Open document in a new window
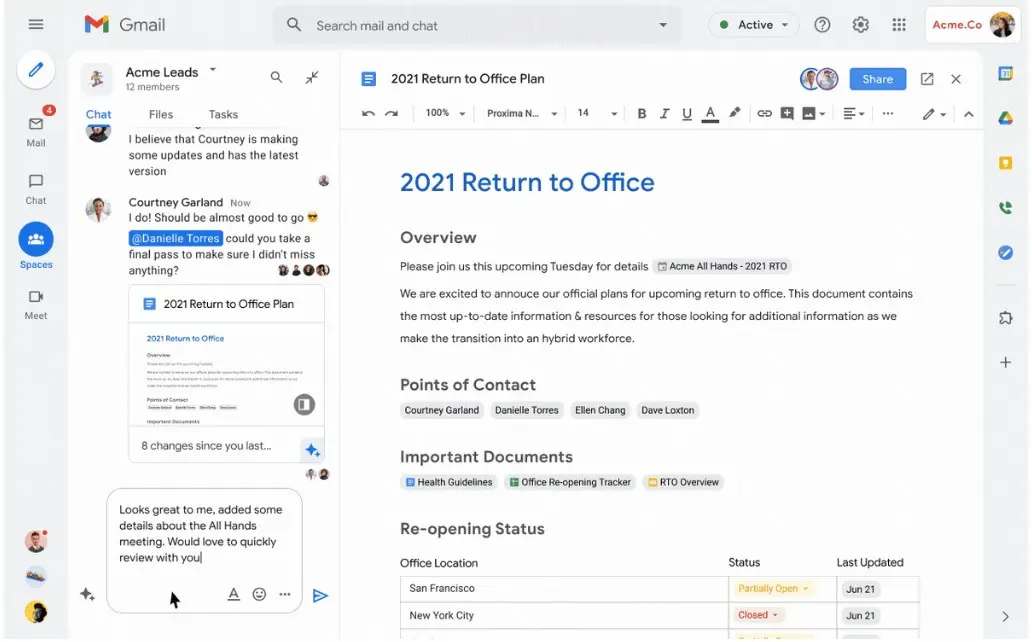Screen dimensions: 1032x642 pyautogui.click(x=927, y=79)
